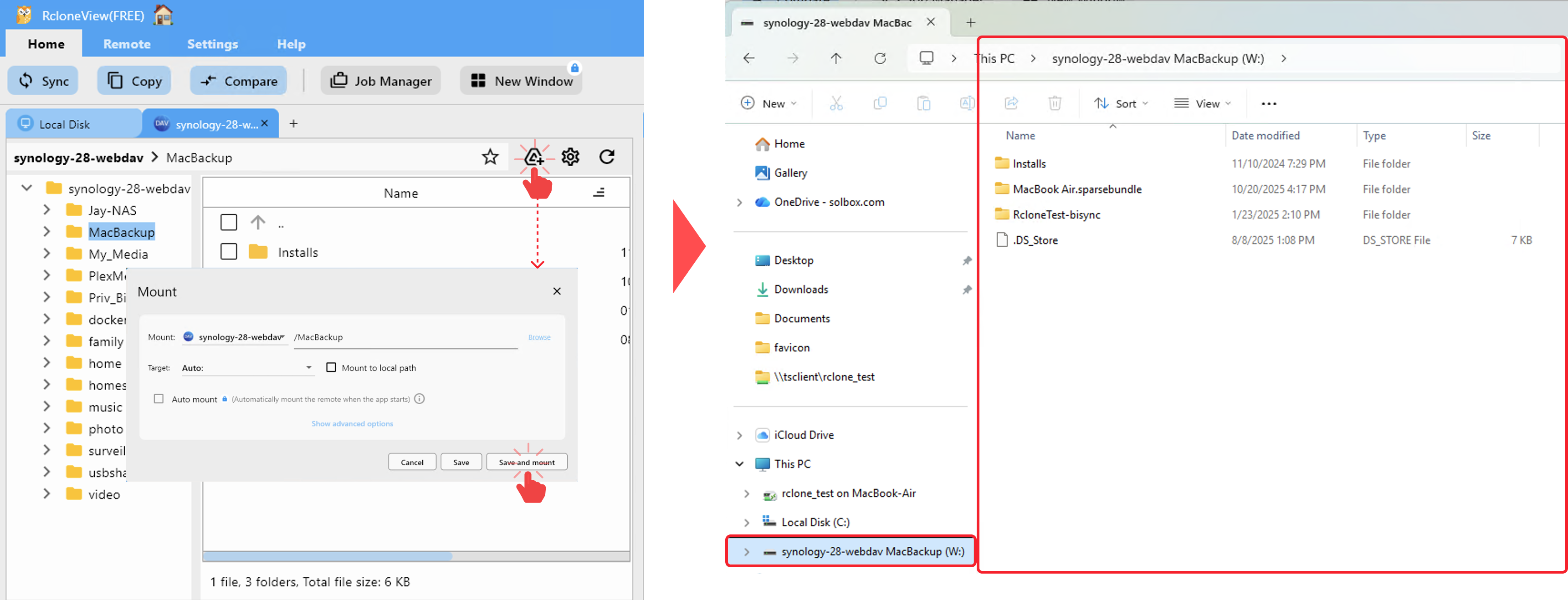This screenshot has height=600, width=1568.
Task: Select the Sync tool in RcloneView
Action: pos(43,80)
